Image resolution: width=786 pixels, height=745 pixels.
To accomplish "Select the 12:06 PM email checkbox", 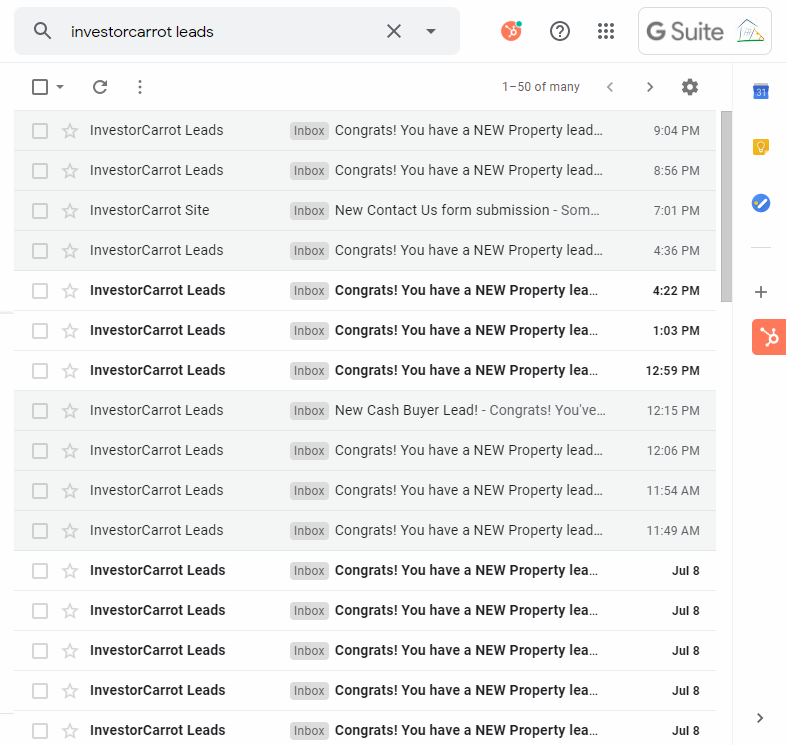I will [40, 451].
